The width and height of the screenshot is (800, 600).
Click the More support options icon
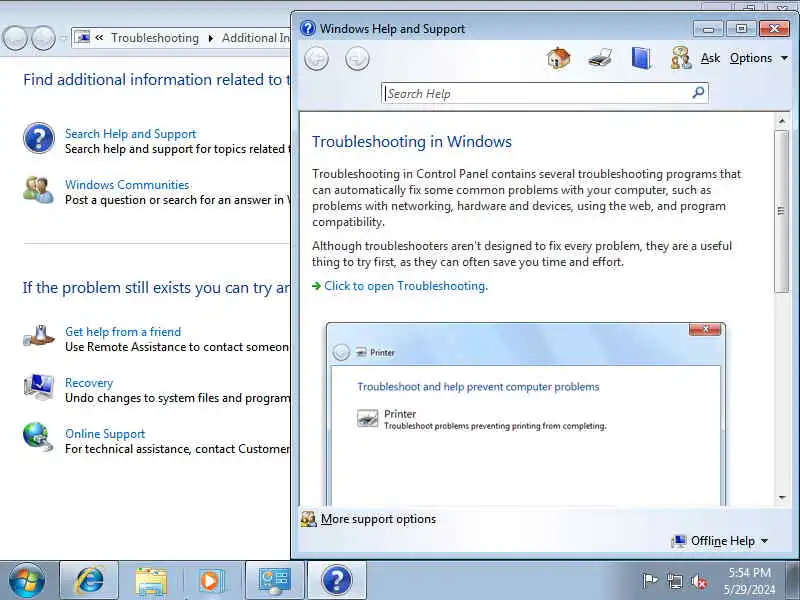point(308,519)
